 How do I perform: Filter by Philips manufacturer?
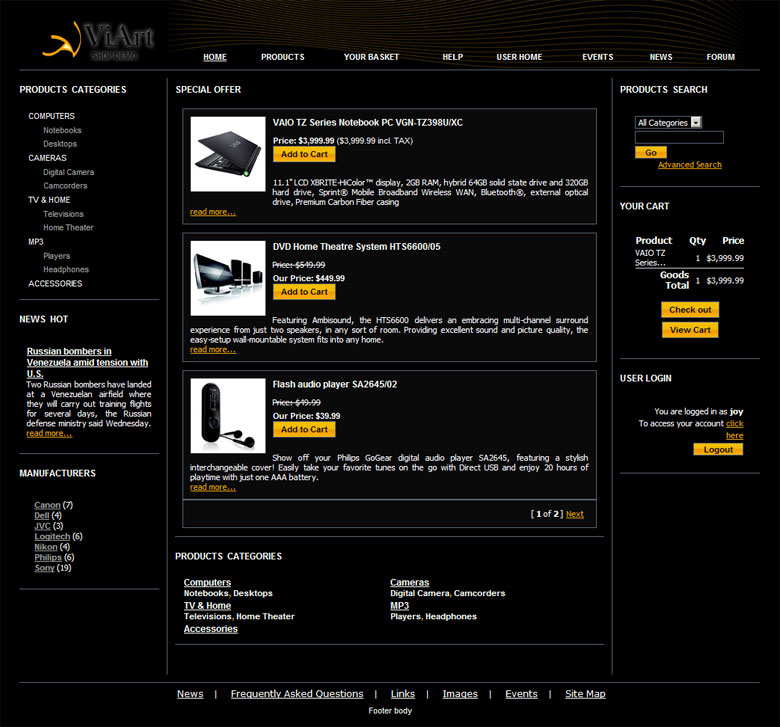[x=48, y=557]
